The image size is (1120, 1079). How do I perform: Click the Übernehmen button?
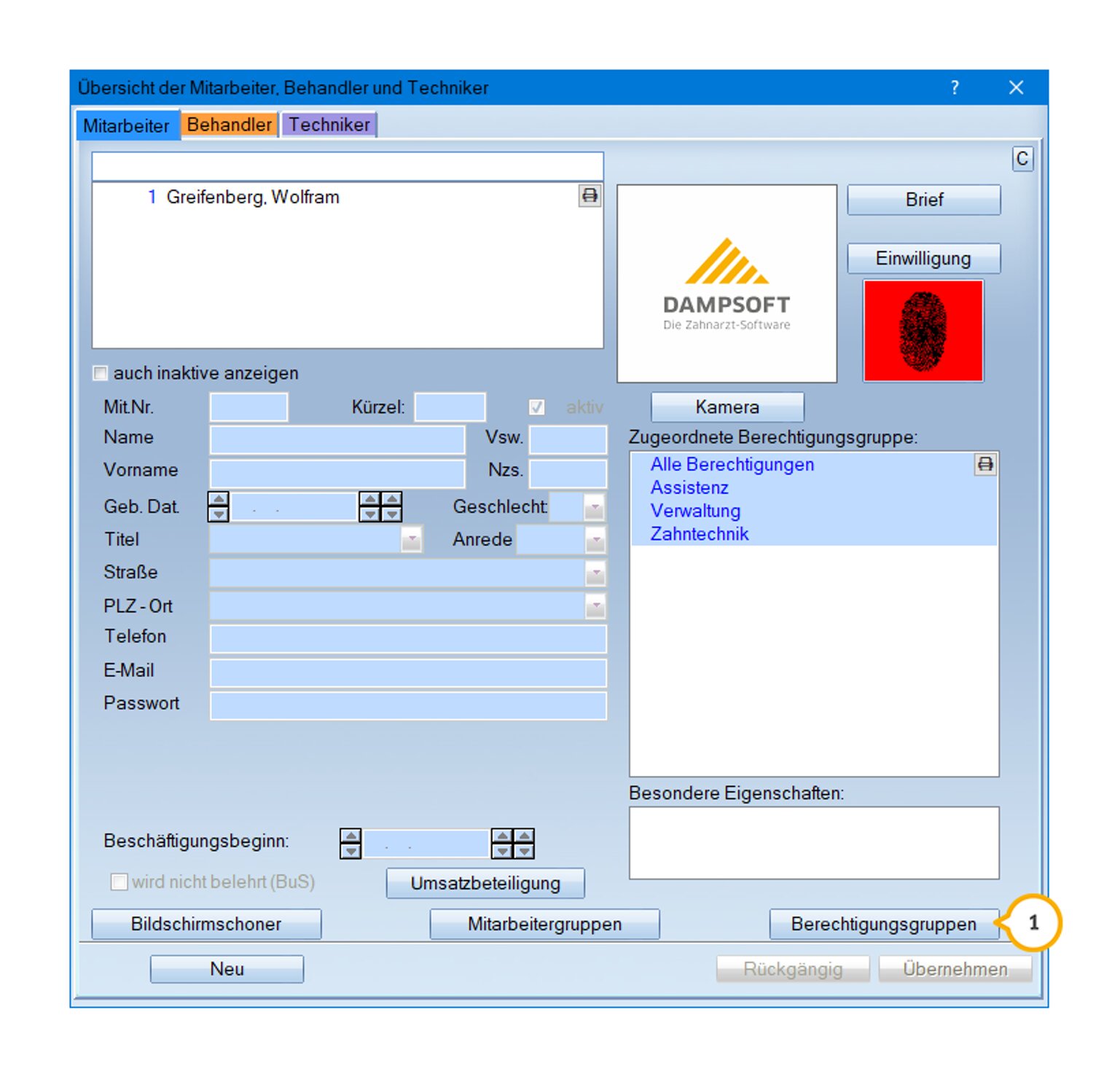955,969
